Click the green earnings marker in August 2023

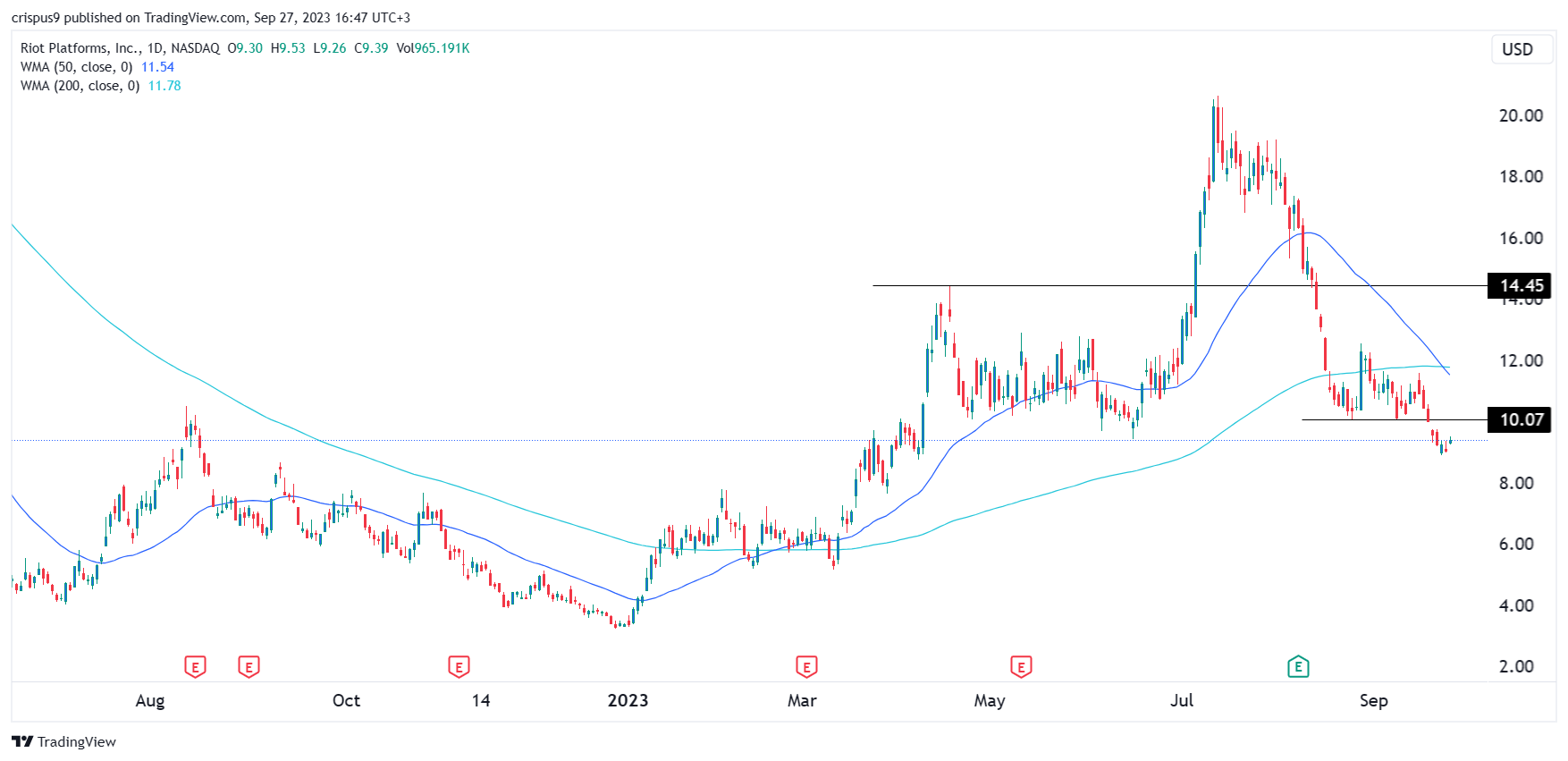coord(1298,666)
